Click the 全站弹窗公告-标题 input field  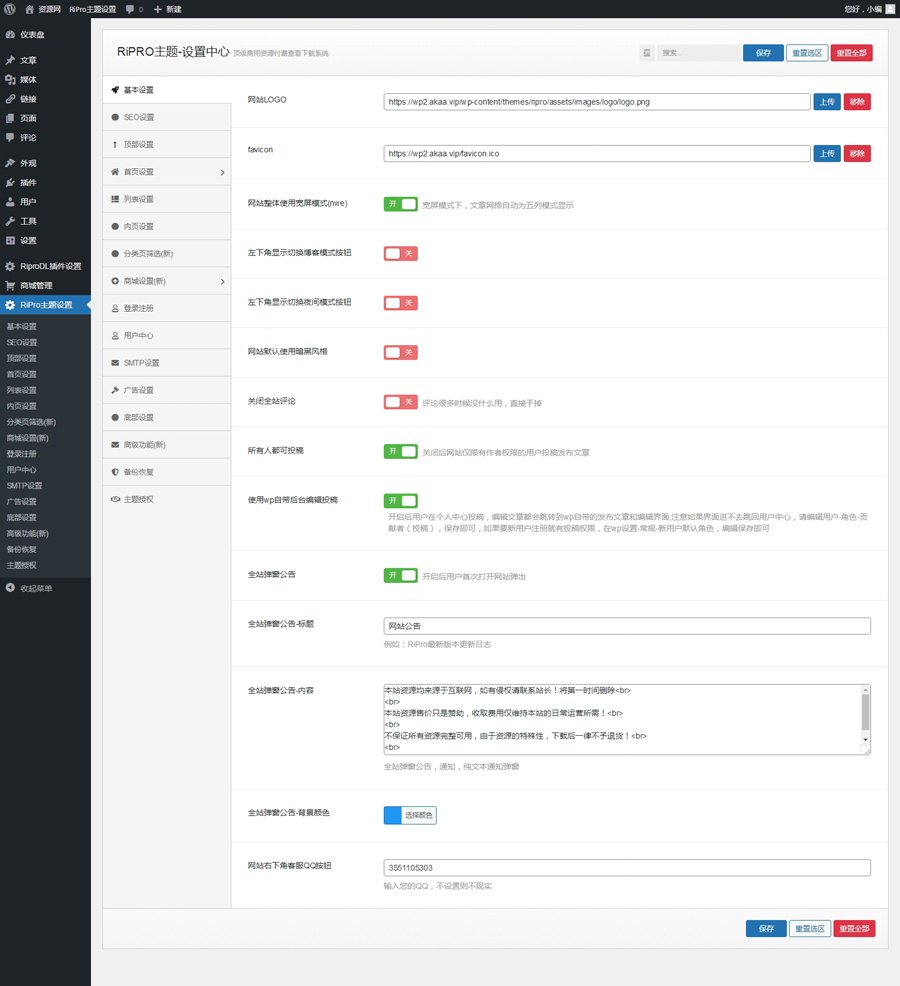point(626,626)
